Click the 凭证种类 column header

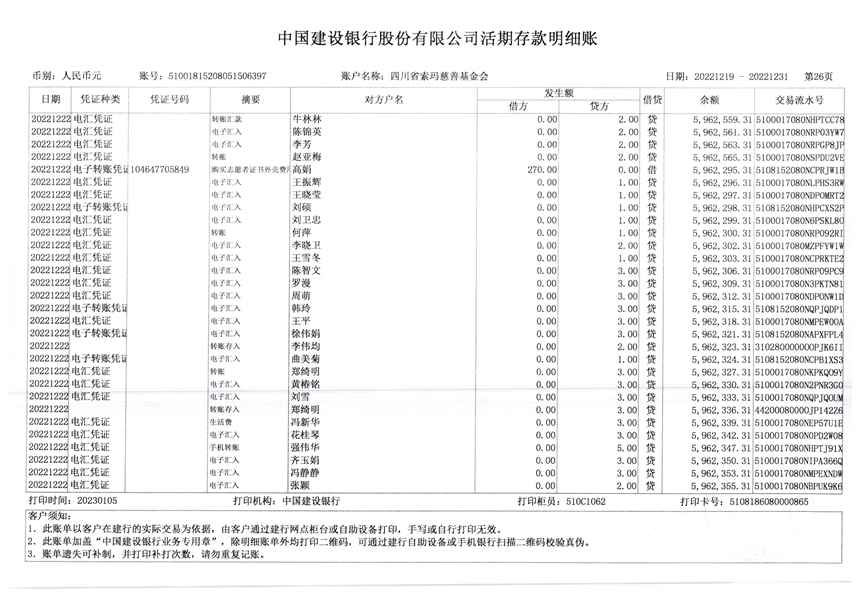coord(100,99)
